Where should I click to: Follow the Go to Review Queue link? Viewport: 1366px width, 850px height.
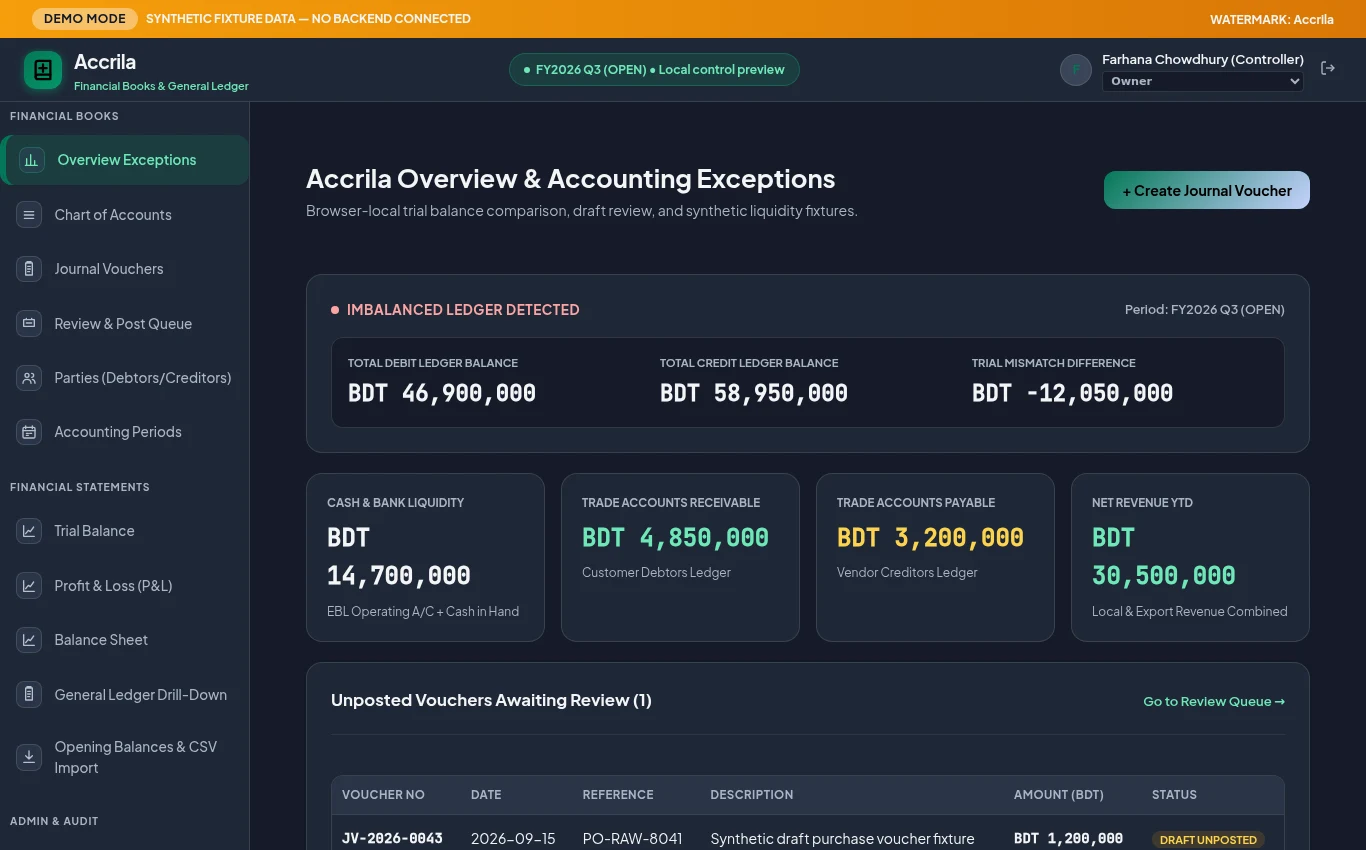click(x=1214, y=701)
